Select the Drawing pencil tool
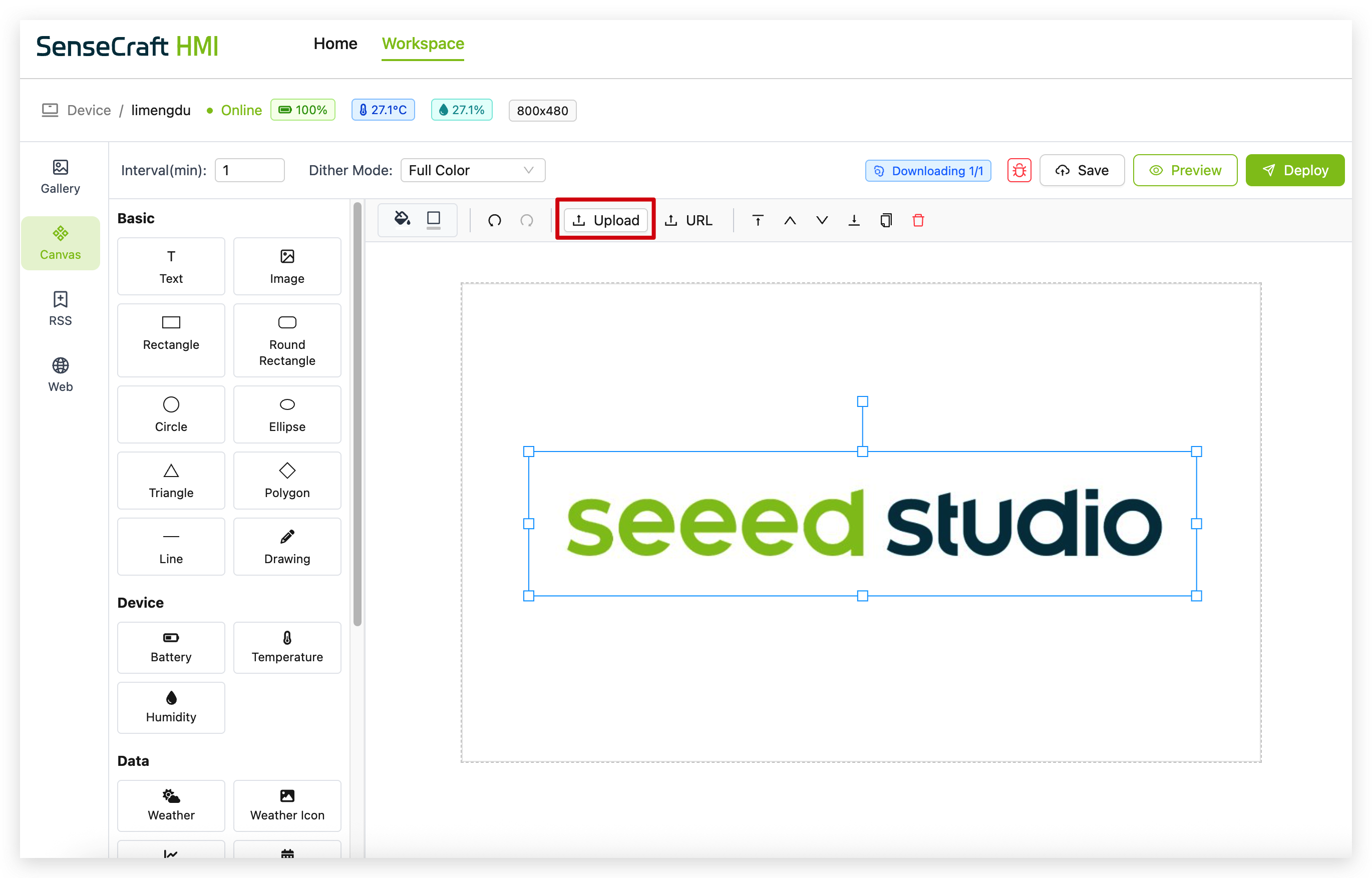This screenshot has height=878, width=1372. pyautogui.click(x=287, y=546)
